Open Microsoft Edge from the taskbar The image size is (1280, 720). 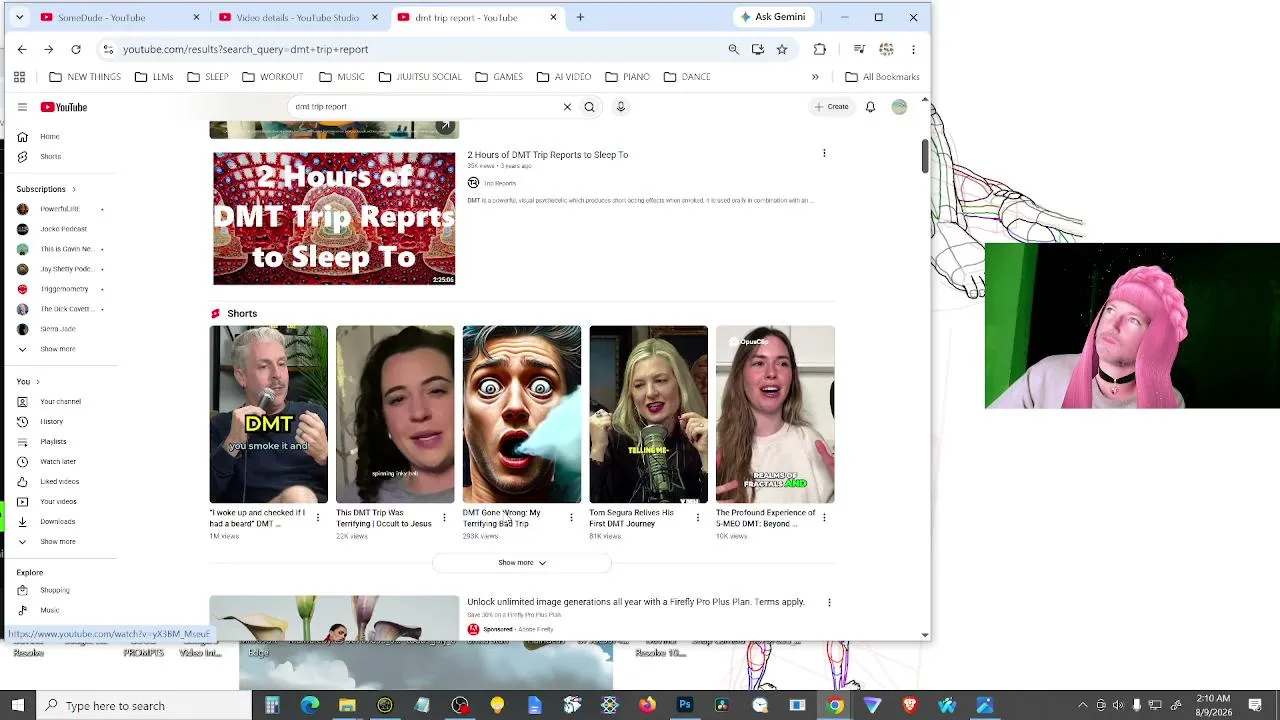(x=310, y=706)
